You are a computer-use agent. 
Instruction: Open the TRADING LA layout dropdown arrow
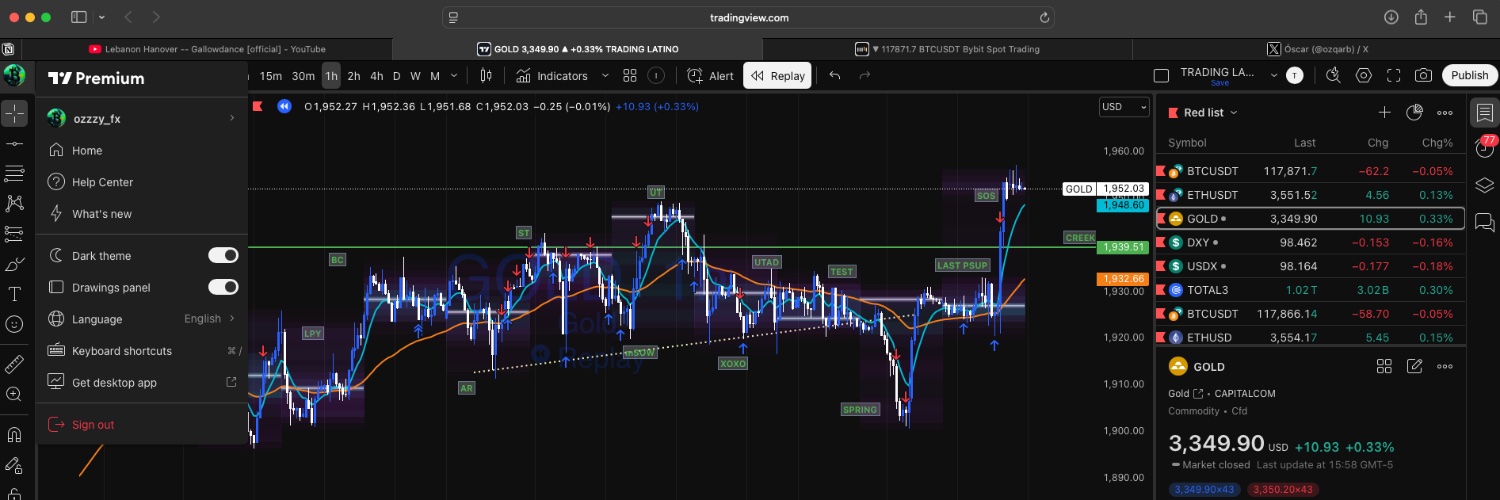(1274, 75)
